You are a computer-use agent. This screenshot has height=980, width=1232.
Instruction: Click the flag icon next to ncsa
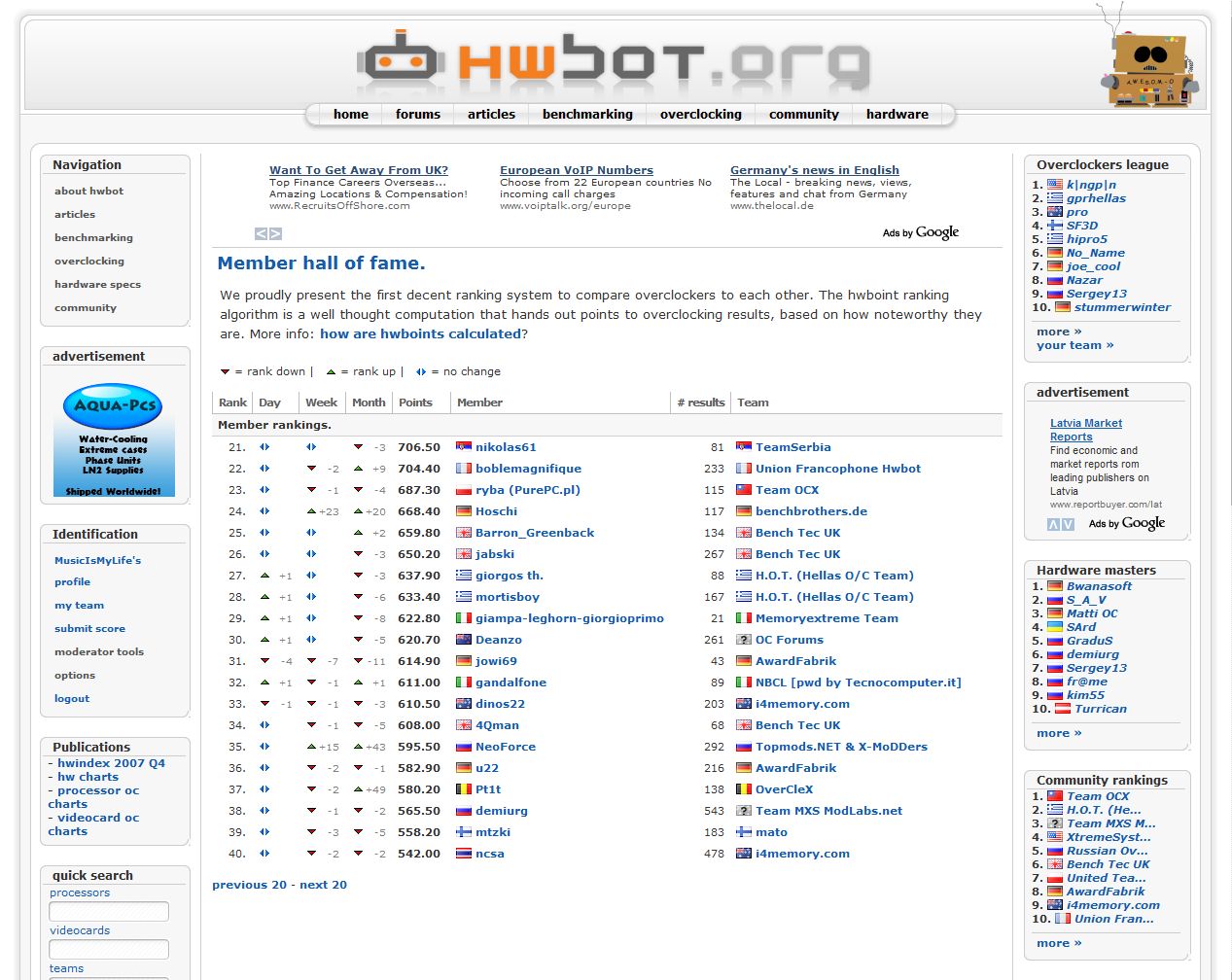[464, 854]
